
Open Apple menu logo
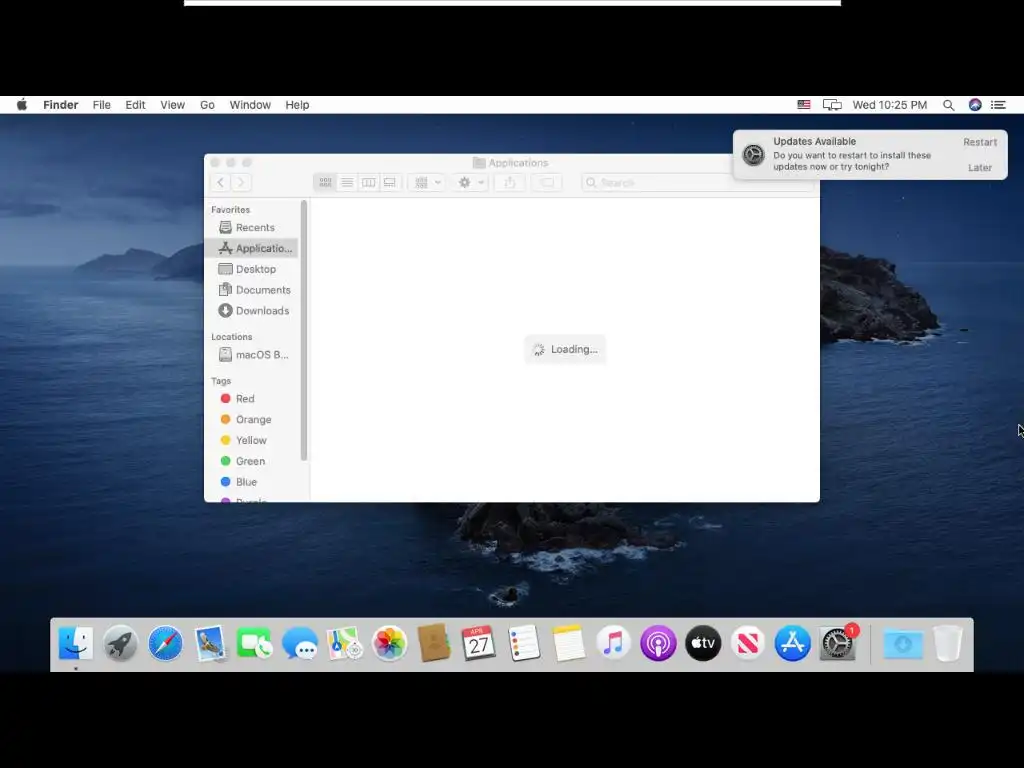[x=22, y=104]
